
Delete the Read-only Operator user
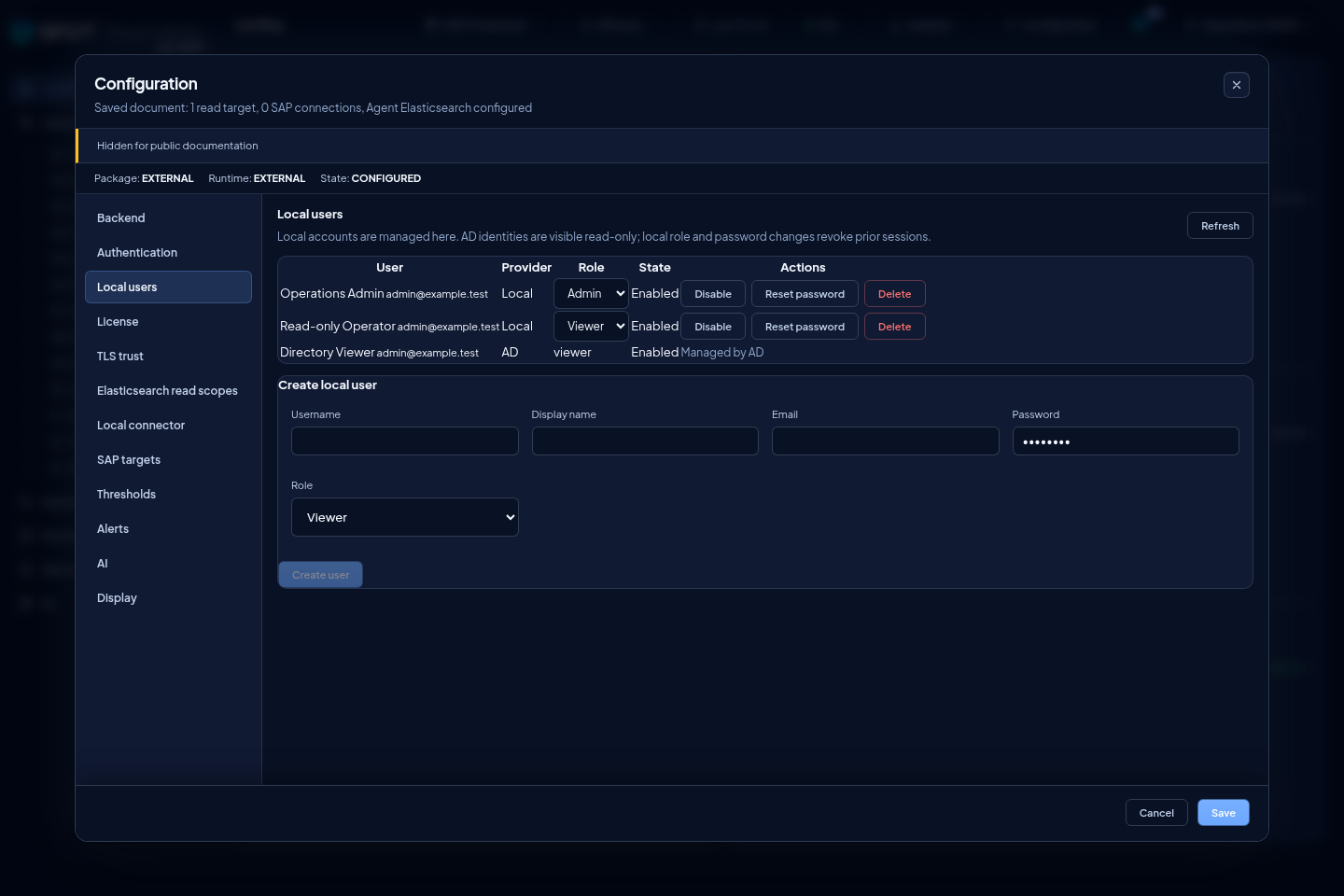tap(894, 327)
